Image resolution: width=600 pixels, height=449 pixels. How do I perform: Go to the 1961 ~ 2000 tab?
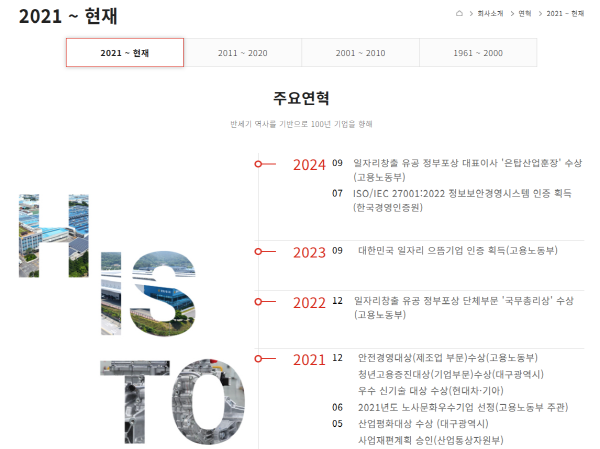(477, 53)
